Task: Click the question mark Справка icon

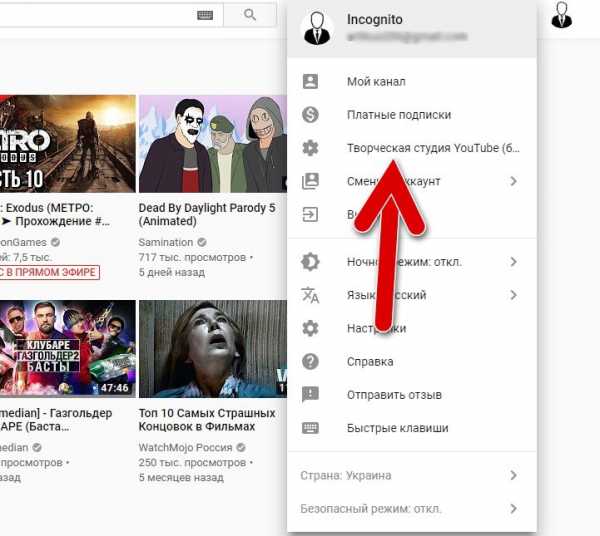Action: click(x=310, y=361)
